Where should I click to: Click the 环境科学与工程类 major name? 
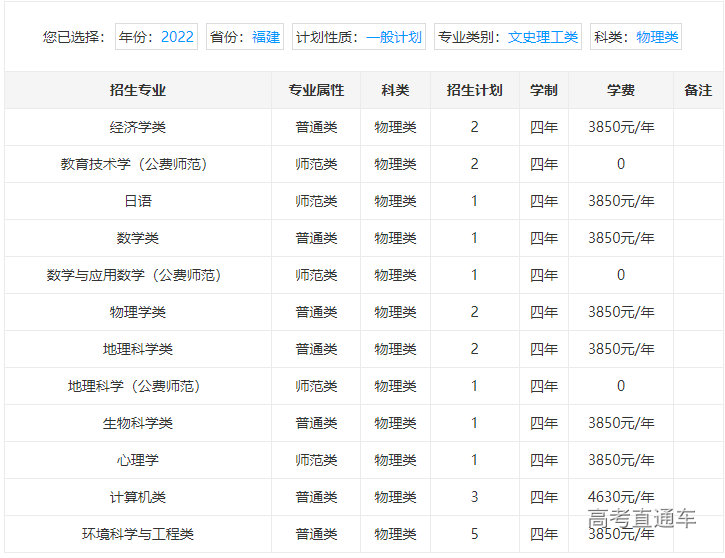[138, 534]
